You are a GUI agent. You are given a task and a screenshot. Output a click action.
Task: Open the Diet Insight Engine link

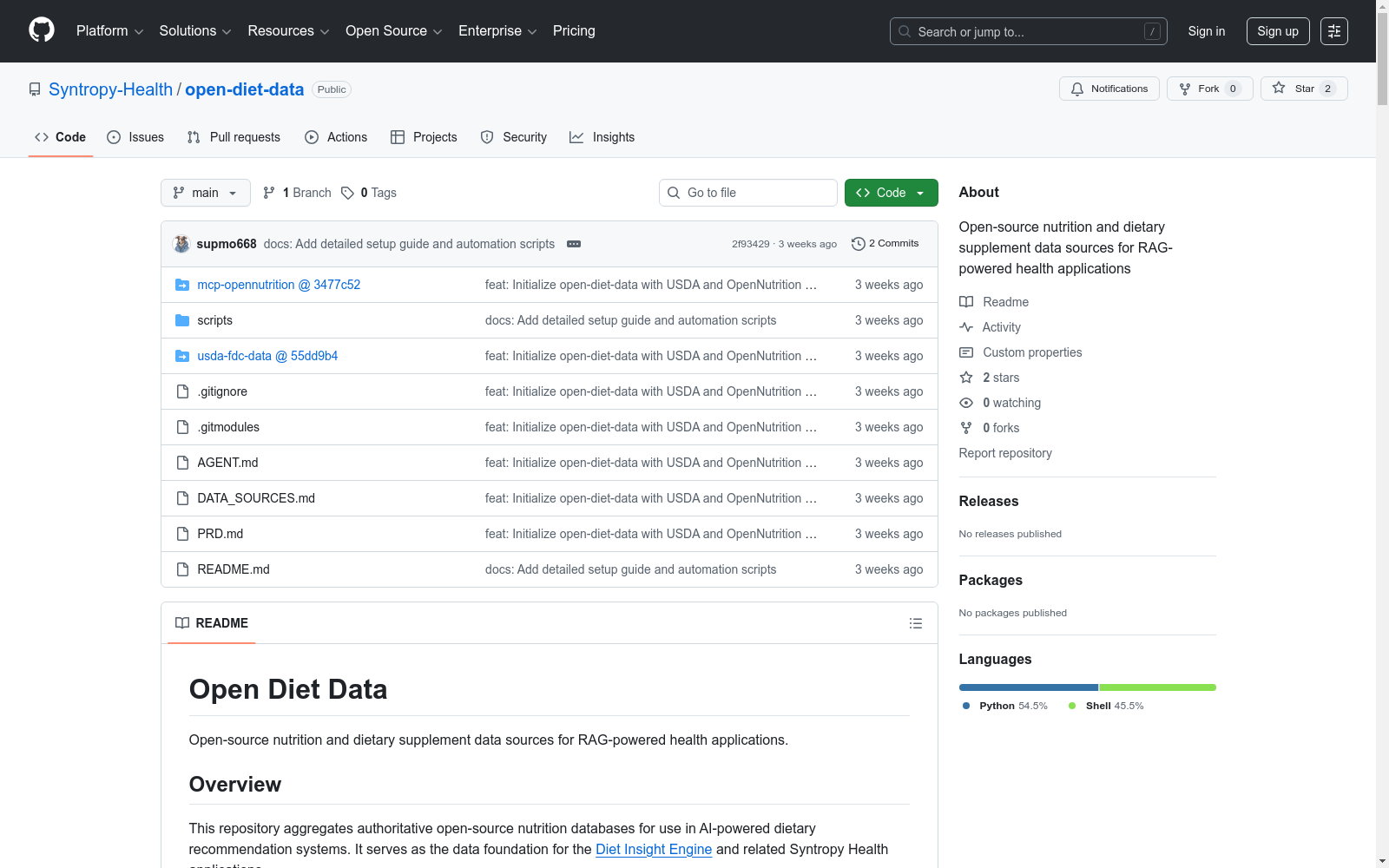coord(654,849)
